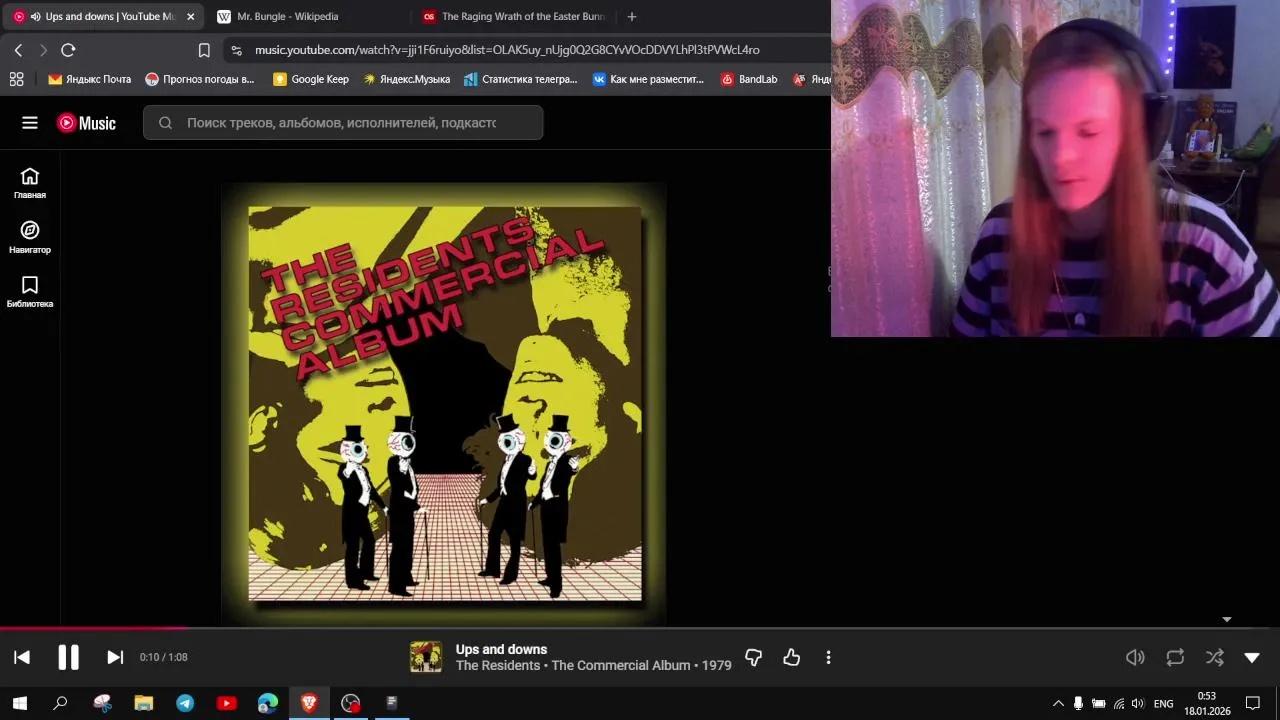This screenshot has width=1280, height=720.
Task: Open The Residents artist link
Action: click(x=498, y=666)
